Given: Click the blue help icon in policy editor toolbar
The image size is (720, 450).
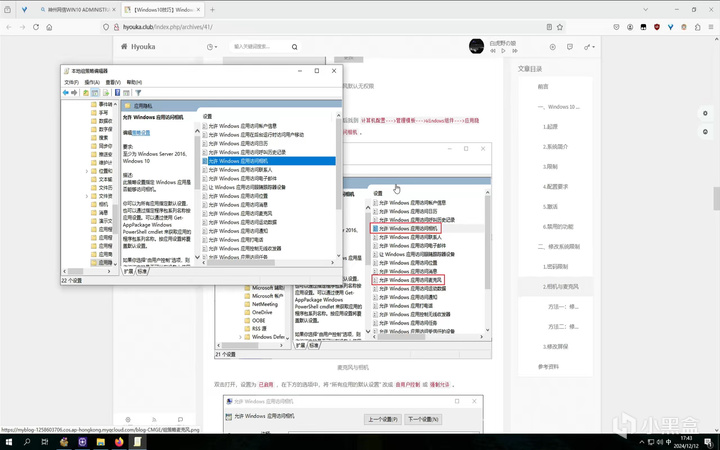Looking at the screenshot, I should (x=117, y=93).
